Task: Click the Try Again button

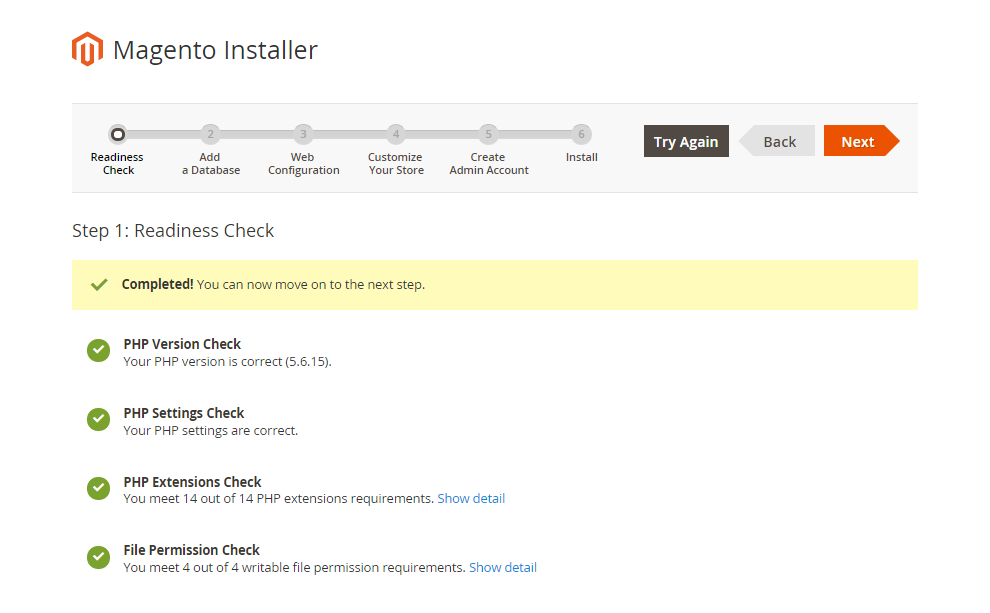Action: coord(686,141)
